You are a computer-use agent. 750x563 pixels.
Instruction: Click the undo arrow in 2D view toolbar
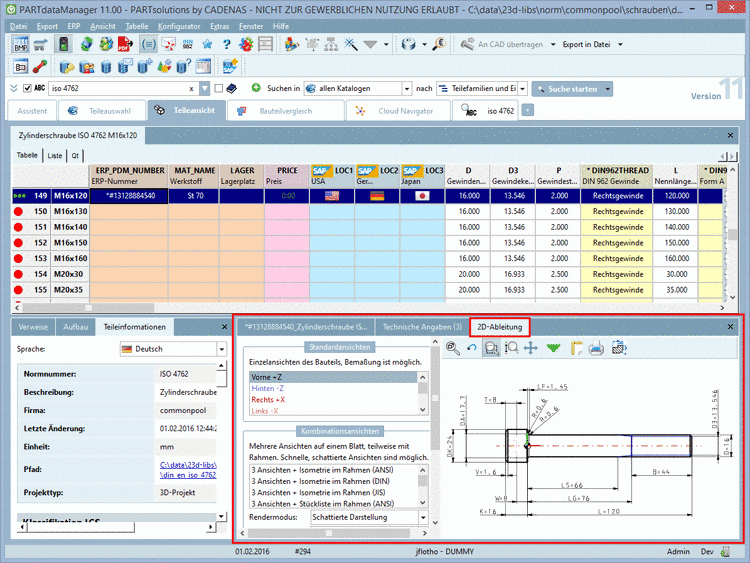(472, 348)
